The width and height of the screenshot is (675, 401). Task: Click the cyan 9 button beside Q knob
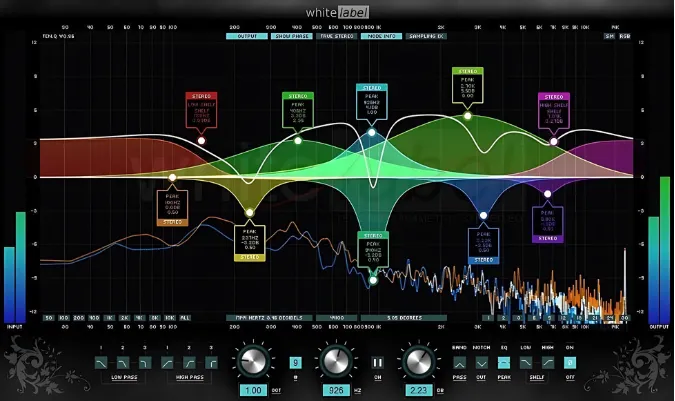pyautogui.click(x=295, y=363)
